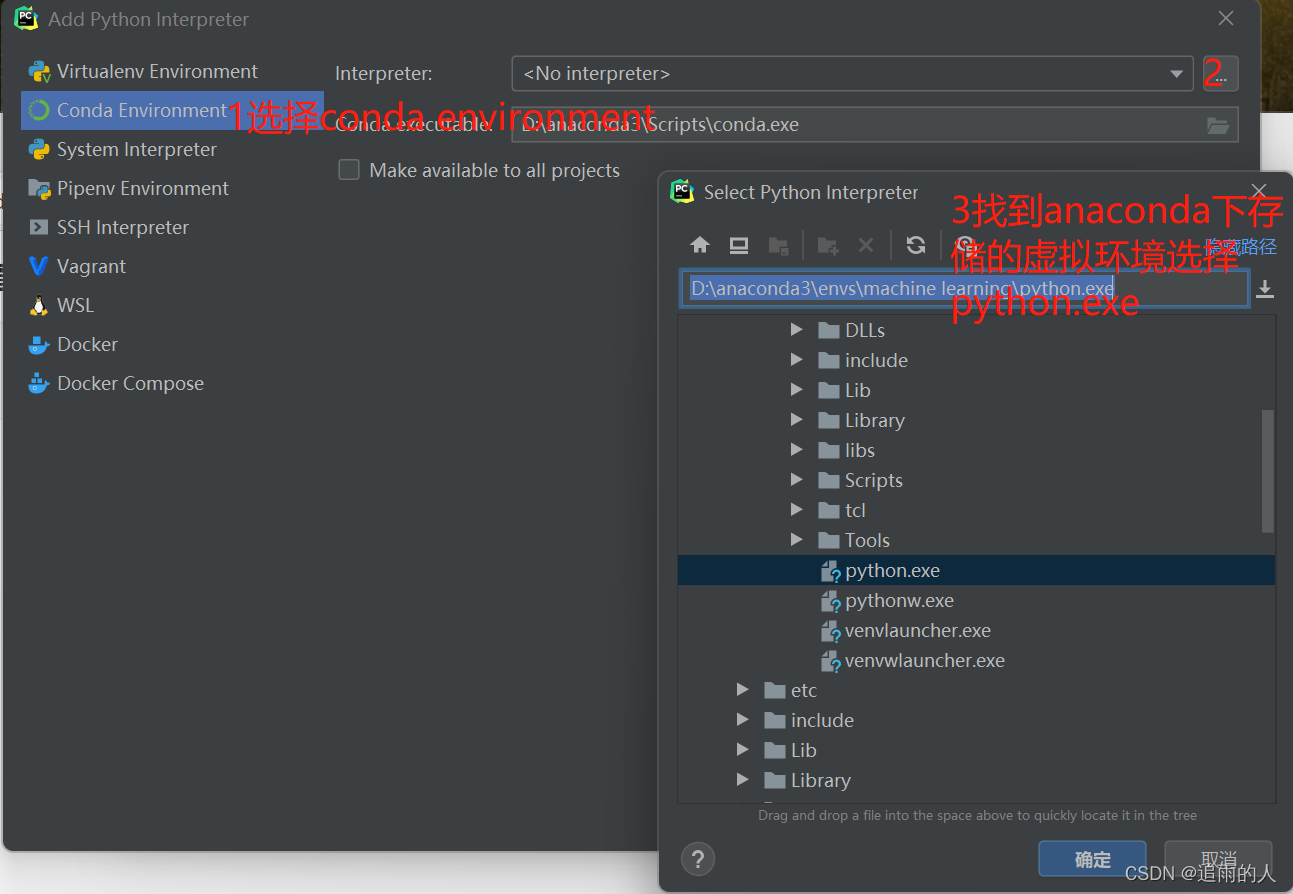Delete selected item with X icon
This screenshot has height=894, width=1293.
pyautogui.click(x=866, y=245)
